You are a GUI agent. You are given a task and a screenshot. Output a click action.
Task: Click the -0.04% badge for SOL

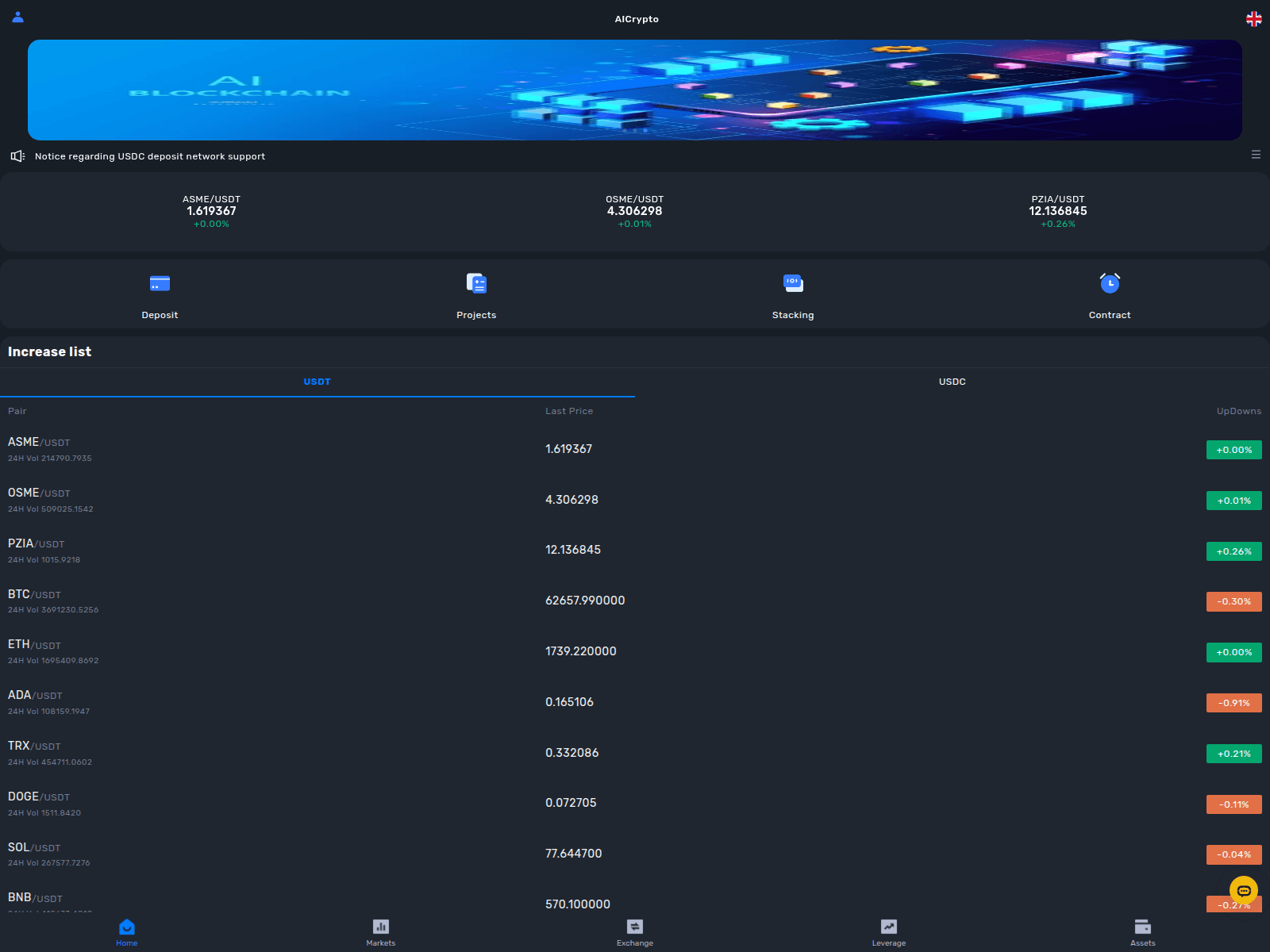click(x=1234, y=854)
